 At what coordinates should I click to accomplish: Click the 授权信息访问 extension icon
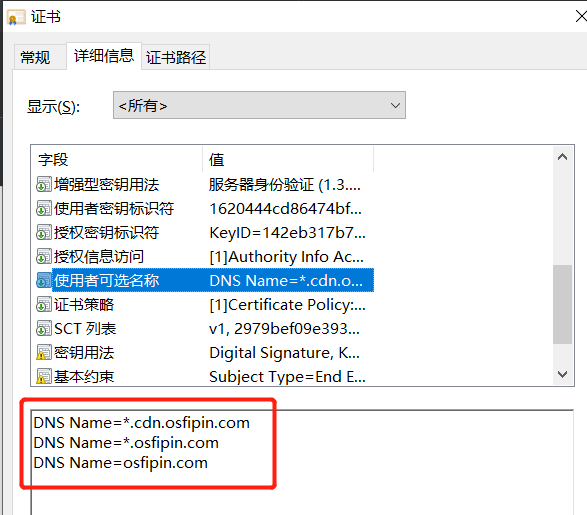coord(44,257)
